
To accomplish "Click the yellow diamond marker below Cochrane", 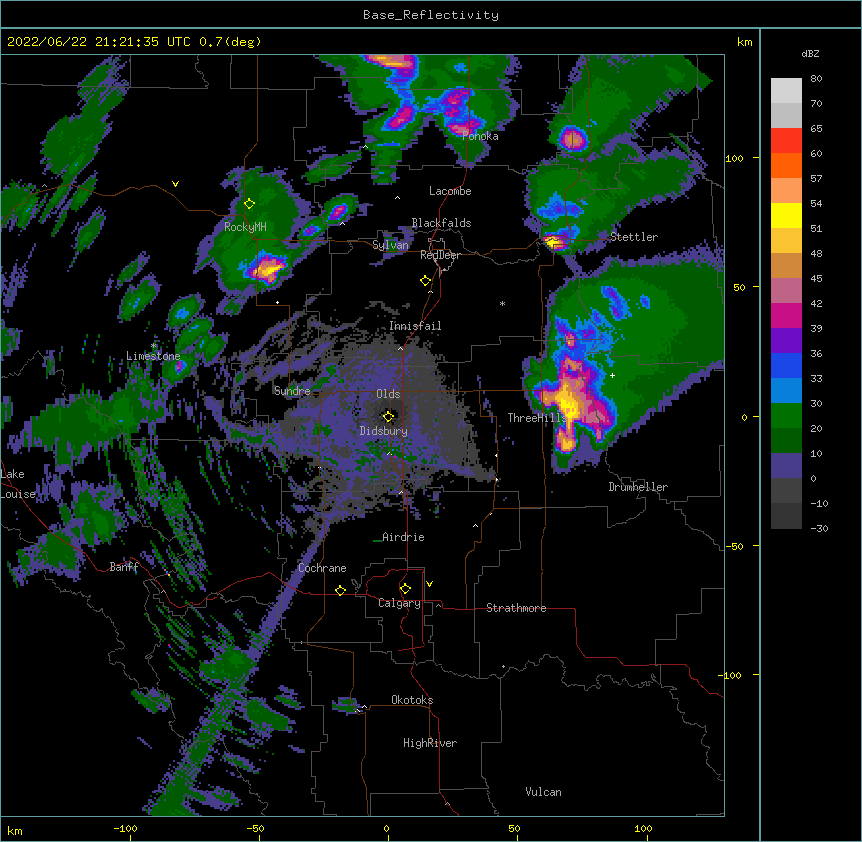I will 340,590.
